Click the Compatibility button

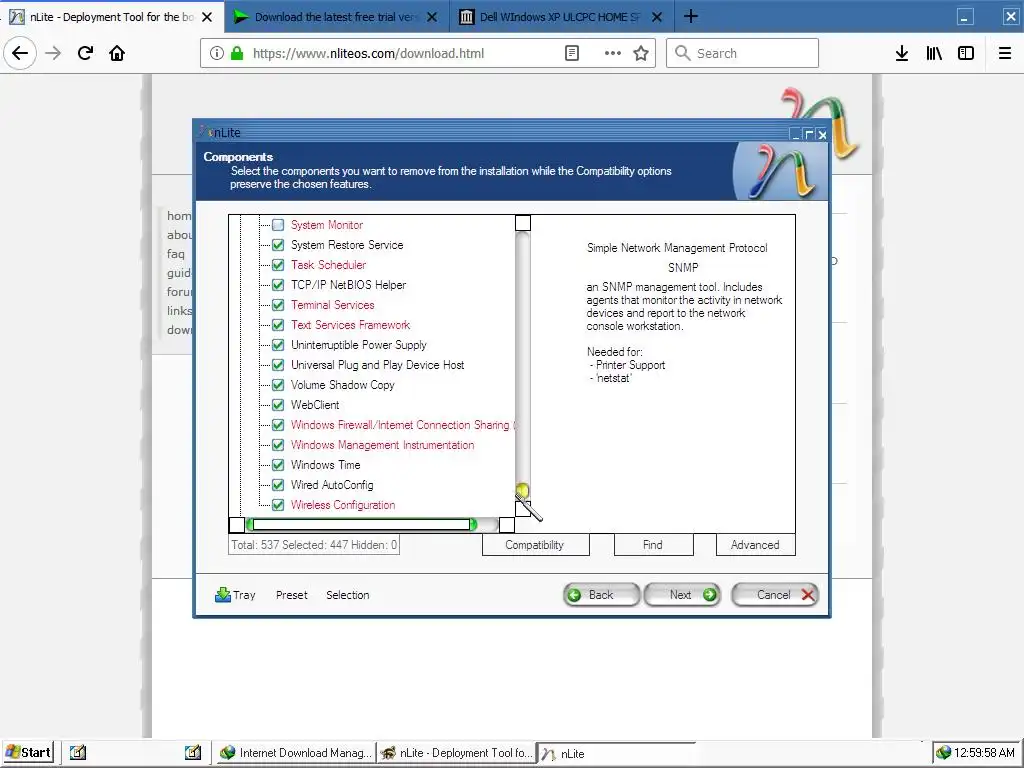536,545
